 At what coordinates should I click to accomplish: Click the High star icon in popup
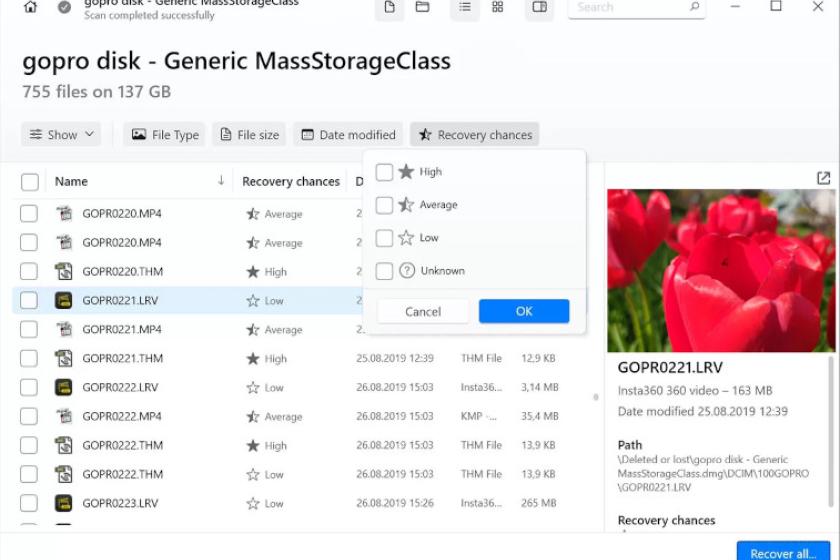point(407,171)
